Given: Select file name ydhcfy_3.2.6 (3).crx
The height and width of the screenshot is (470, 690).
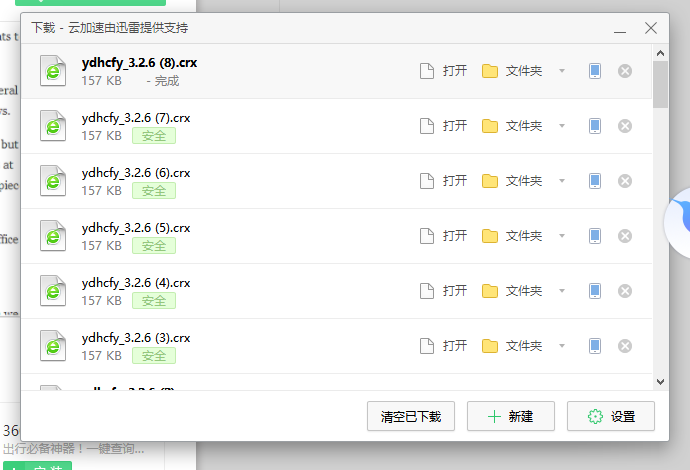Looking at the screenshot, I should pos(136,338).
